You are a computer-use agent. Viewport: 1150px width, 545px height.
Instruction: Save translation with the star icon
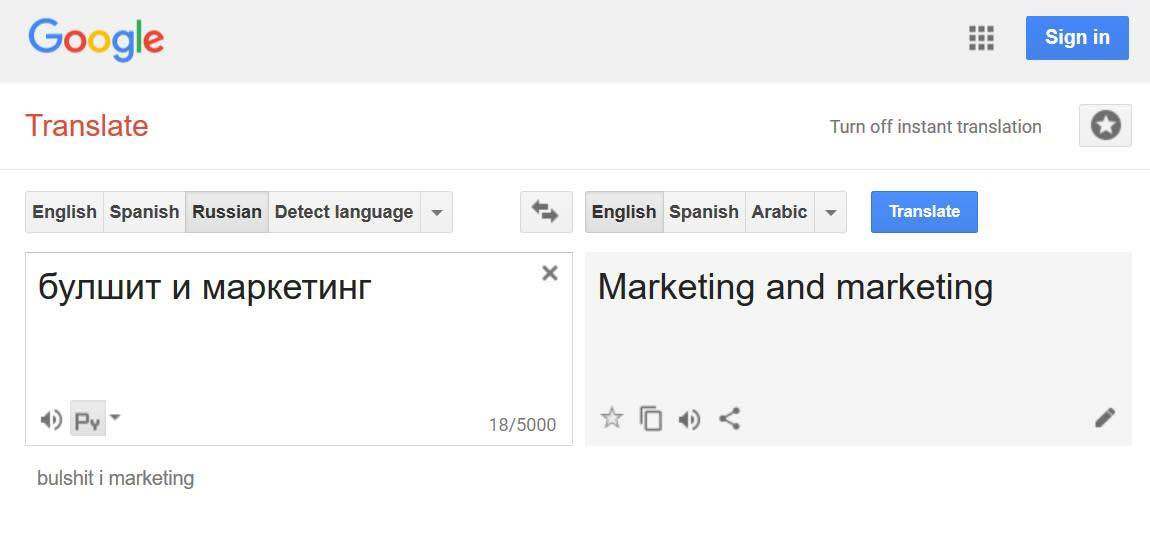[x=612, y=419]
